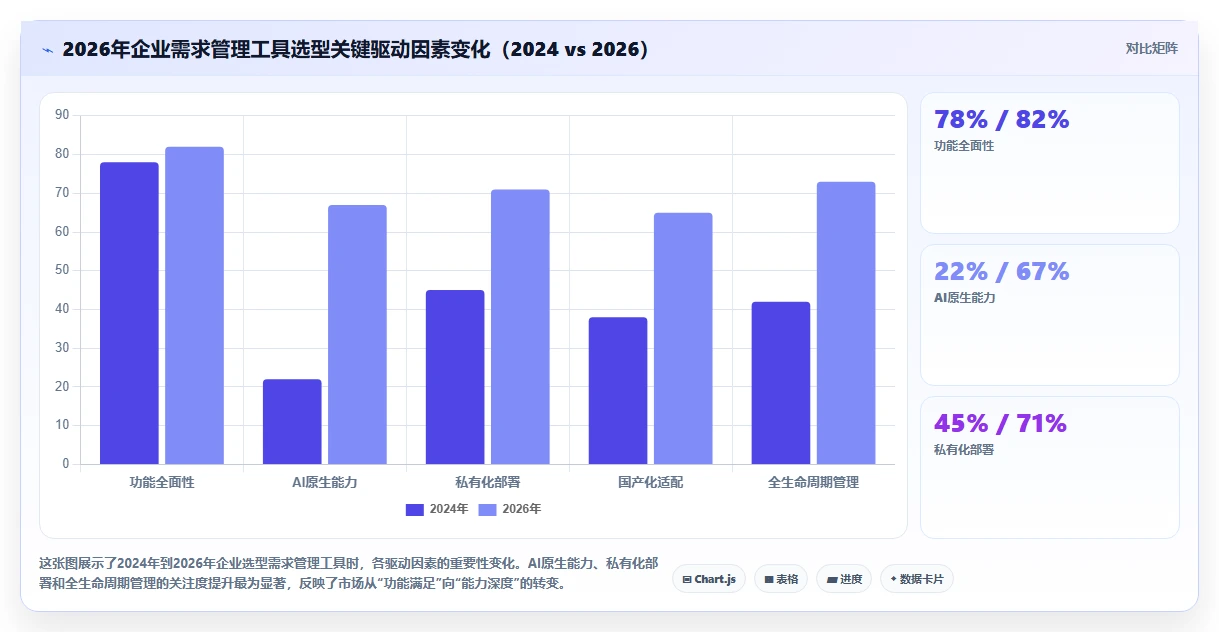This screenshot has width=1219, height=632.
Task: Click the 2024 bar for 国产化适配
Action: click(x=618, y=390)
